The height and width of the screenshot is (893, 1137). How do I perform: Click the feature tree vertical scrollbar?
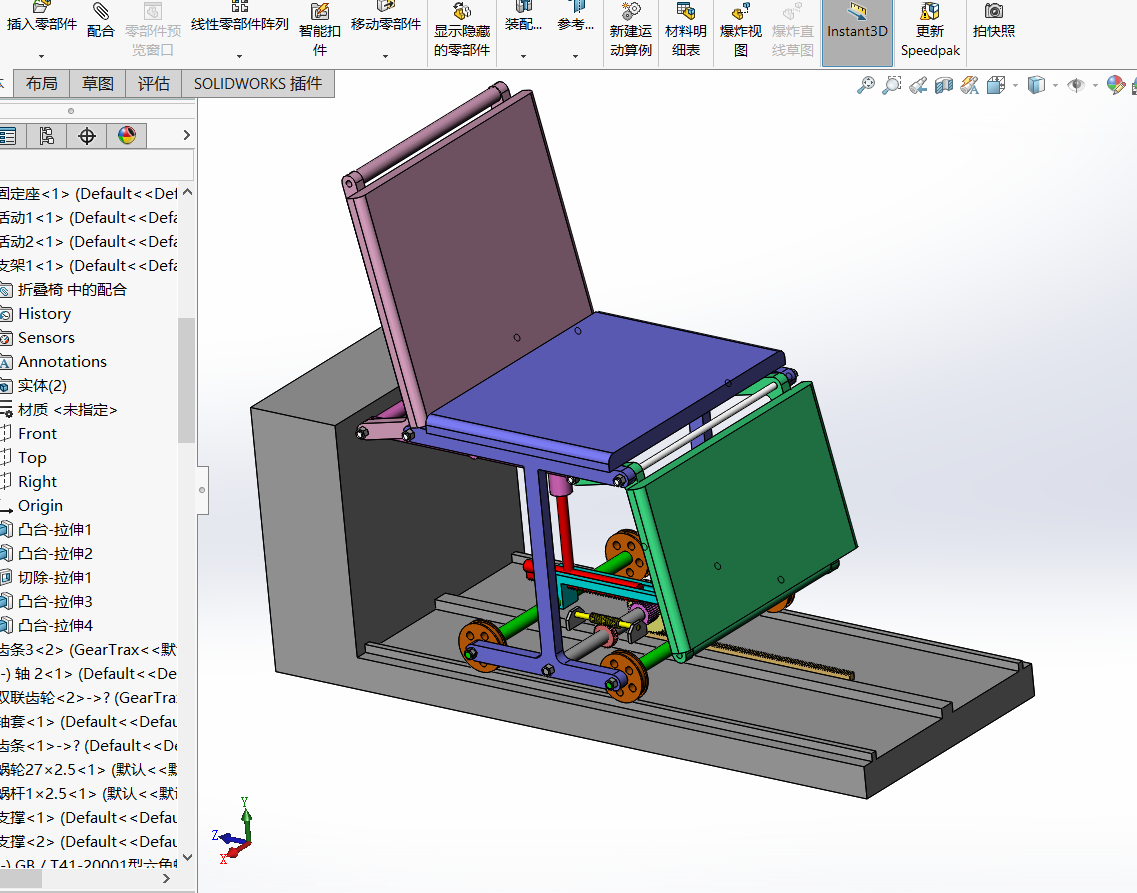[186, 380]
